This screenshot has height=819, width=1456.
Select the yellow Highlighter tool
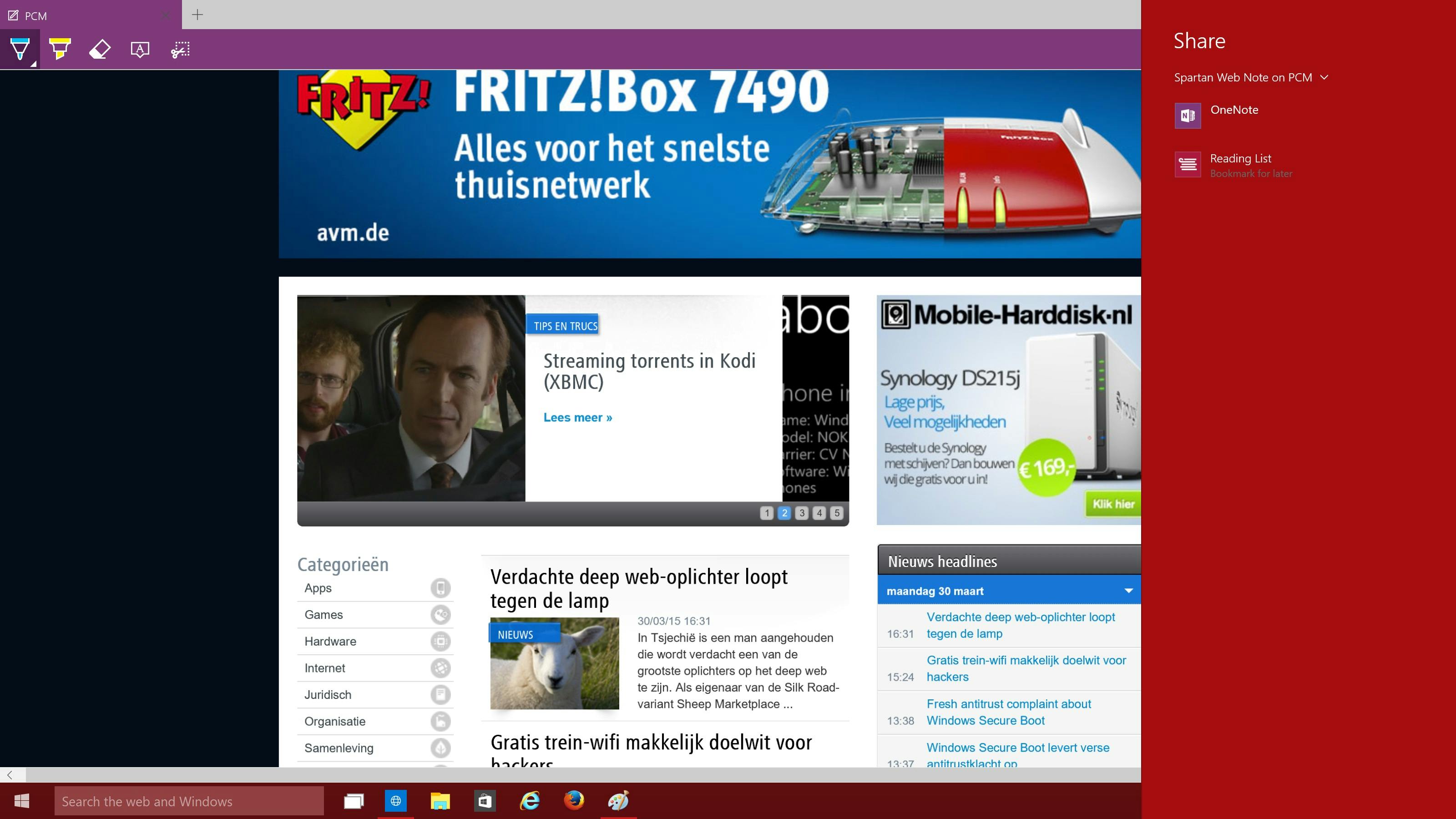(x=59, y=49)
